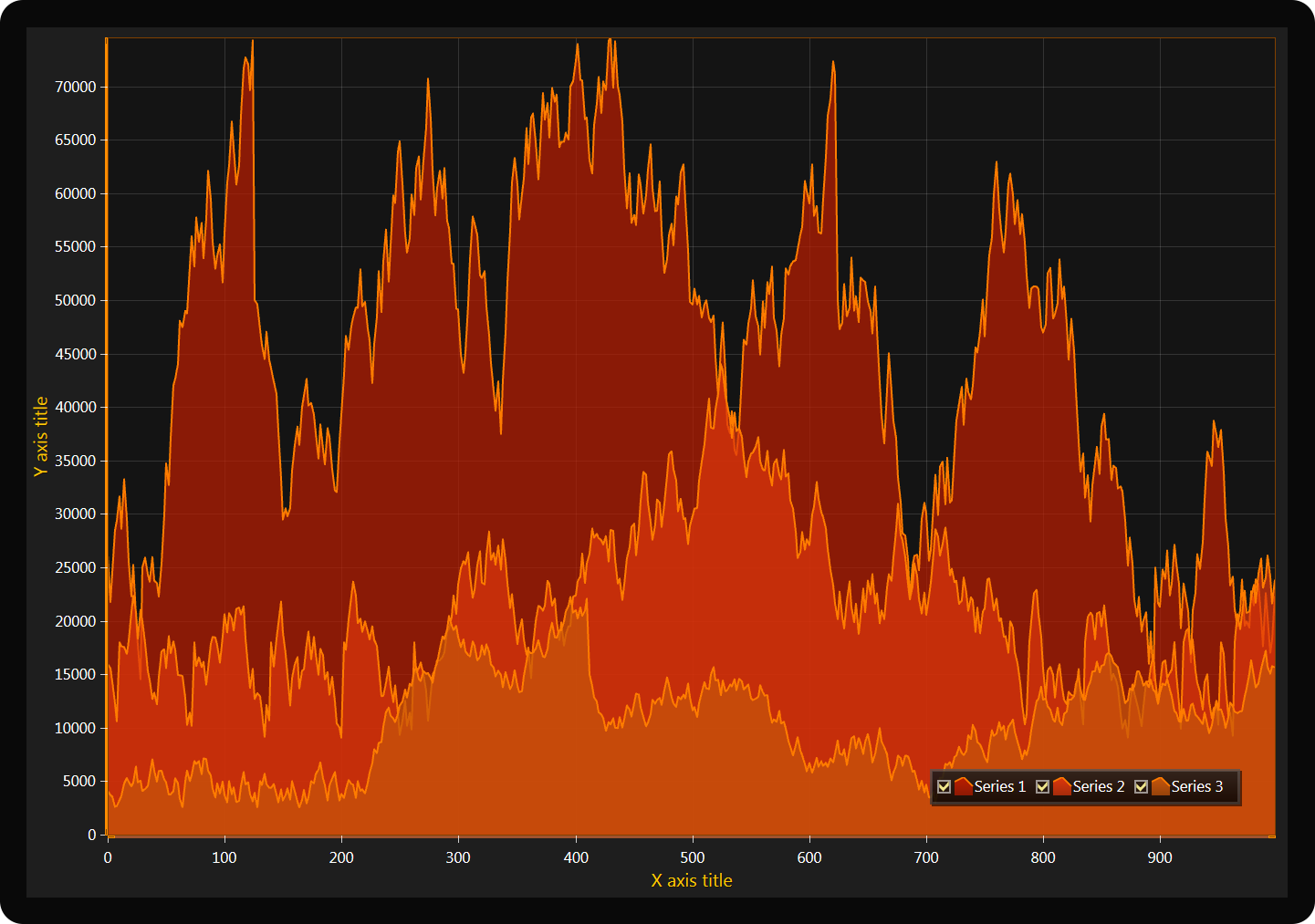Click the 35000 label on Y axis

coord(75,461)
